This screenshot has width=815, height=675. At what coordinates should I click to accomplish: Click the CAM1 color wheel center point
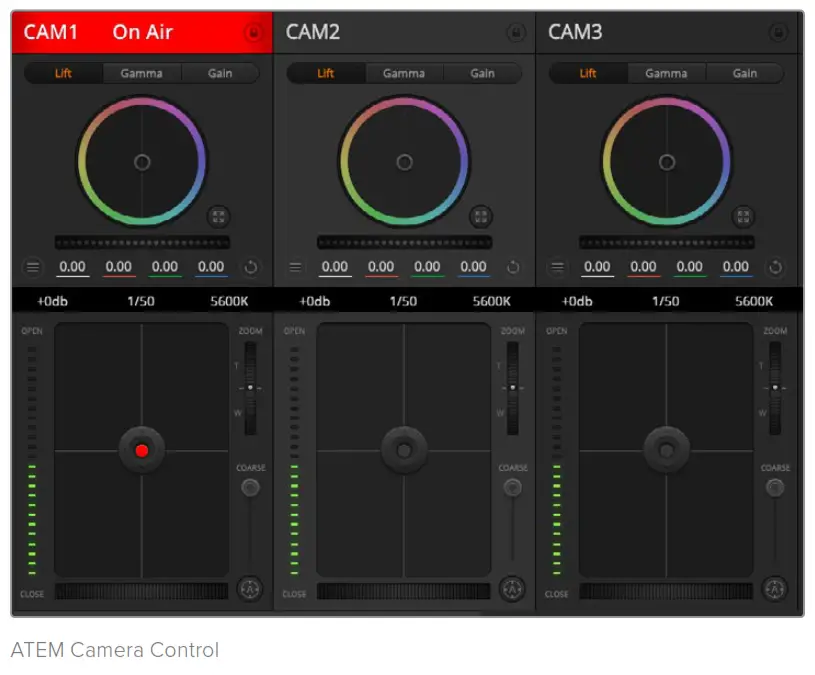142,163
